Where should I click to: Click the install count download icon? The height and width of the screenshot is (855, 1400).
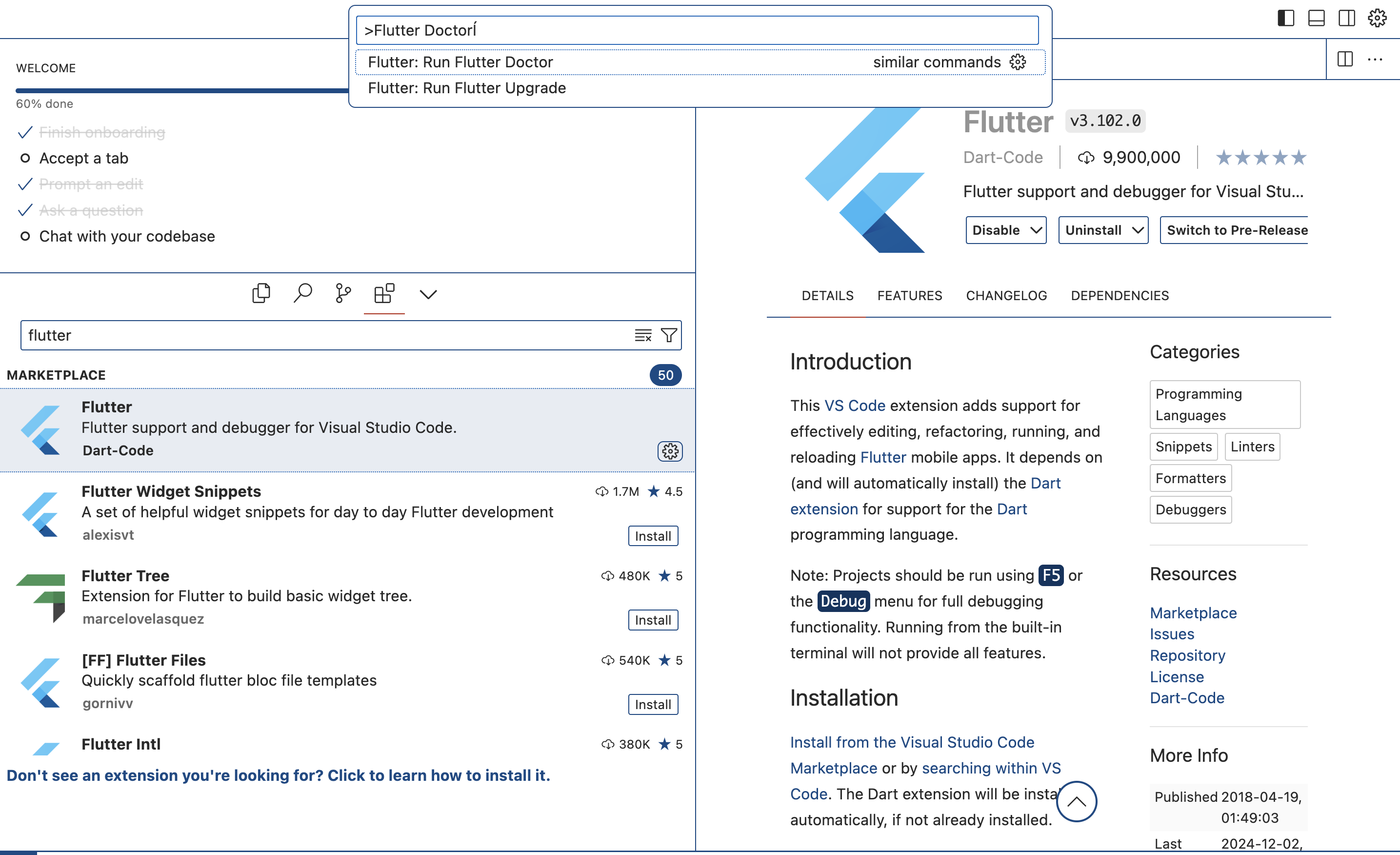pos(1086,158)
